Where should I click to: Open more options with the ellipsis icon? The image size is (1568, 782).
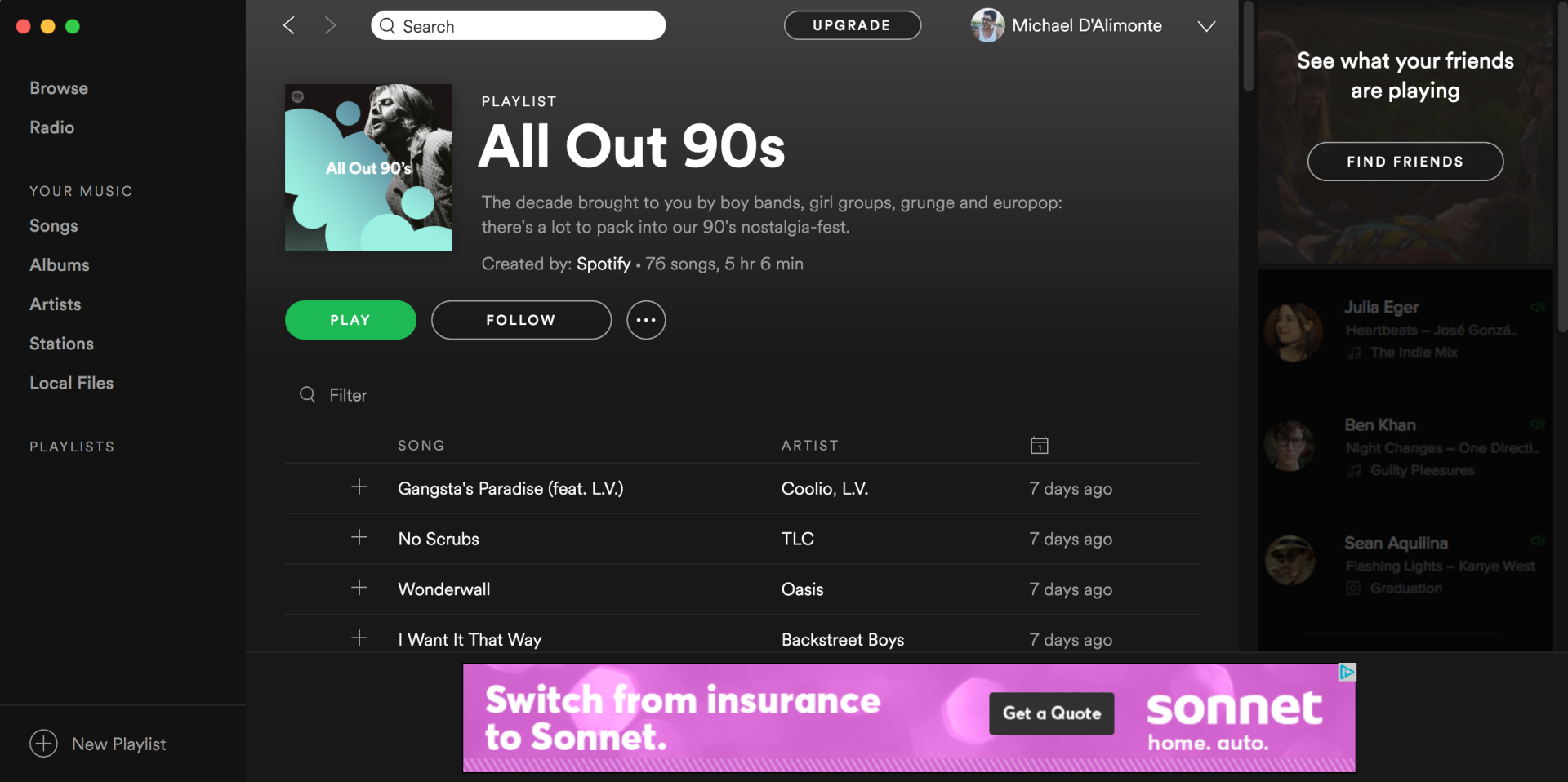pos(645,320)
